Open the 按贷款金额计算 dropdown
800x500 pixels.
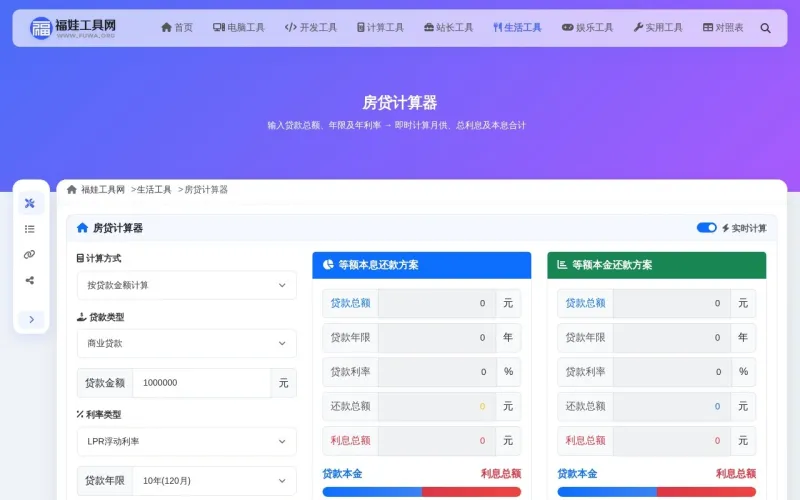click(x=187, y=285)
